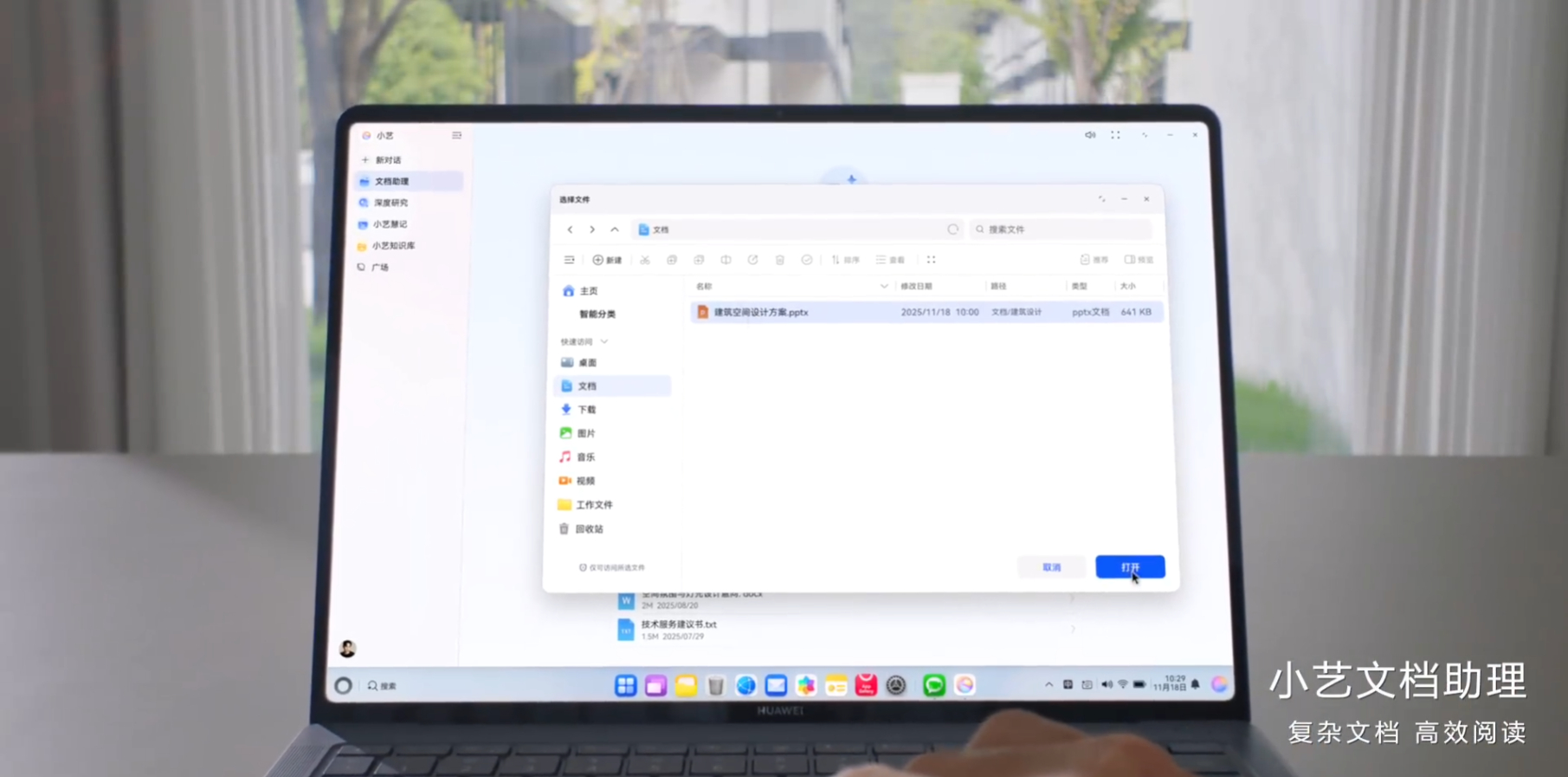
Task: Sort by the 名称 column header
Action: click(704, 286)
